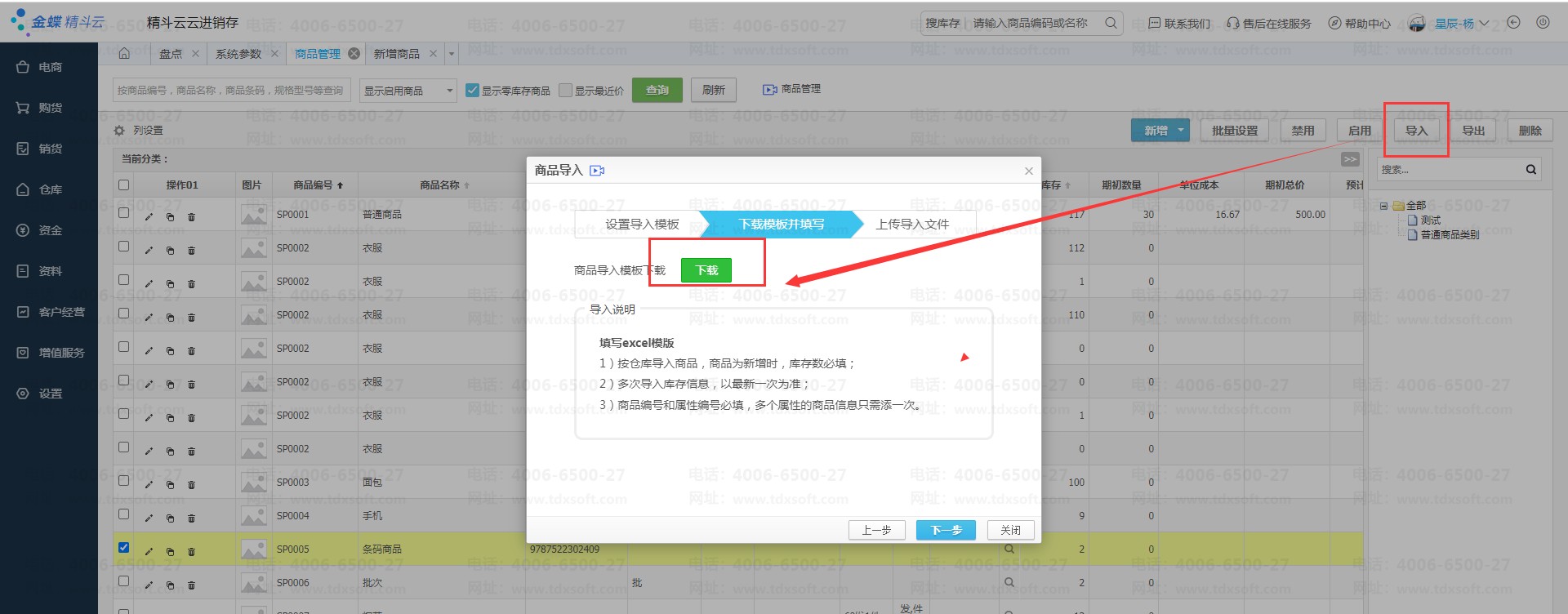Open column settings gear icon
The width and height of the screenshot is (1568, 614).
coord(120,131)
